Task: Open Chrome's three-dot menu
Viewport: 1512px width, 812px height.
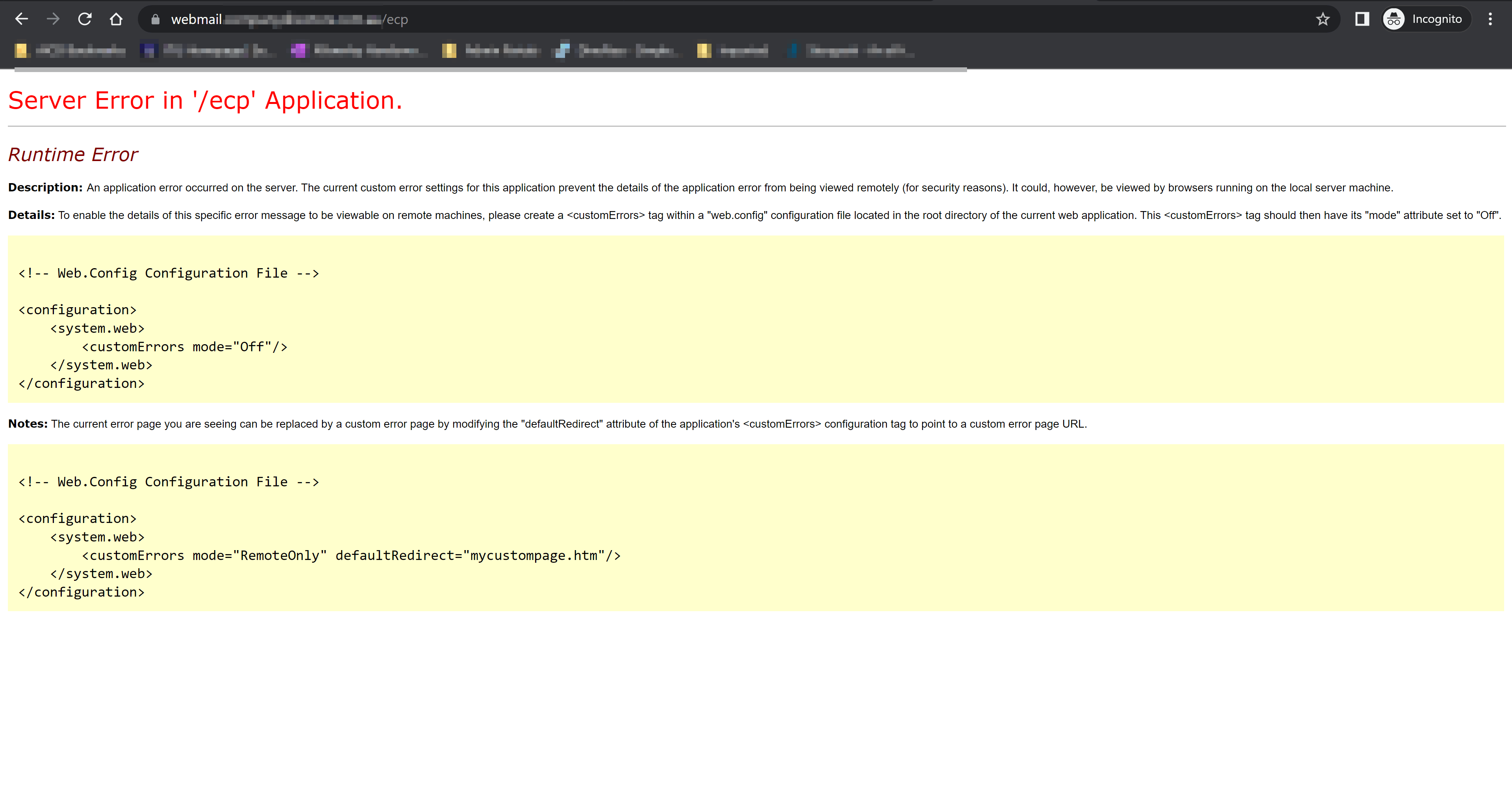Action: click(x=1490, y=19)
